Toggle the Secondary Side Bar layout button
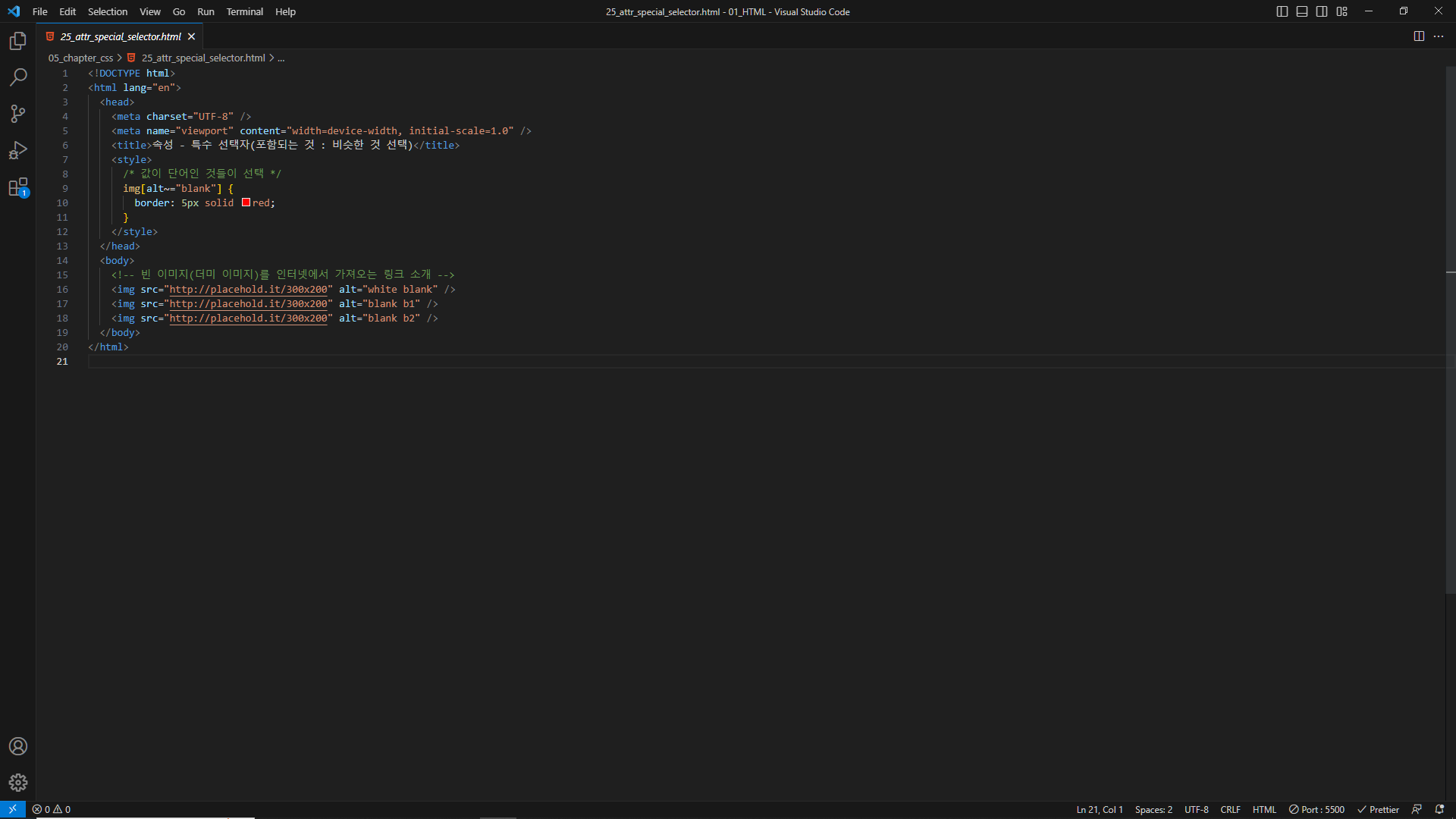 1322,11
